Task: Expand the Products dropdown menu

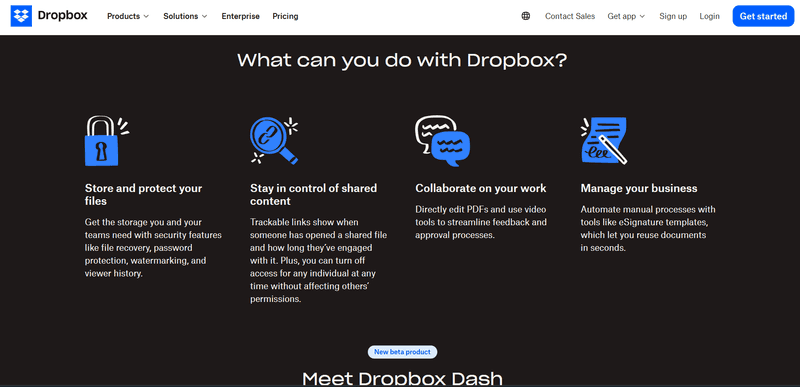Action: tap(128, 16)
